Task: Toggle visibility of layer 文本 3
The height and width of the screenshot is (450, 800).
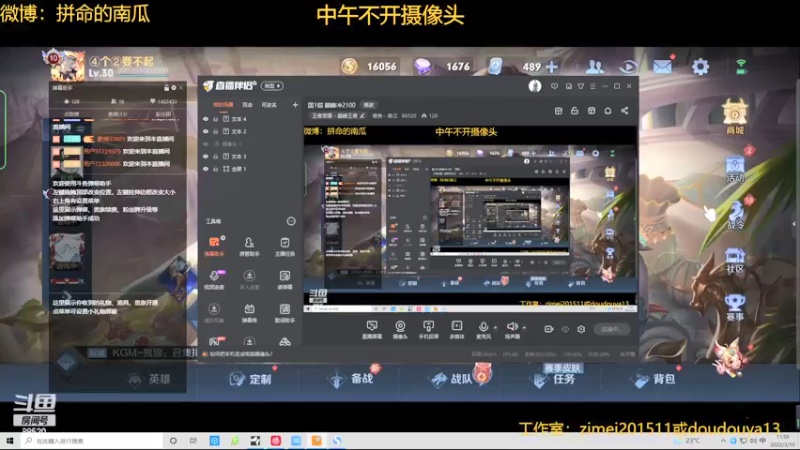Action: pos(206,156)
